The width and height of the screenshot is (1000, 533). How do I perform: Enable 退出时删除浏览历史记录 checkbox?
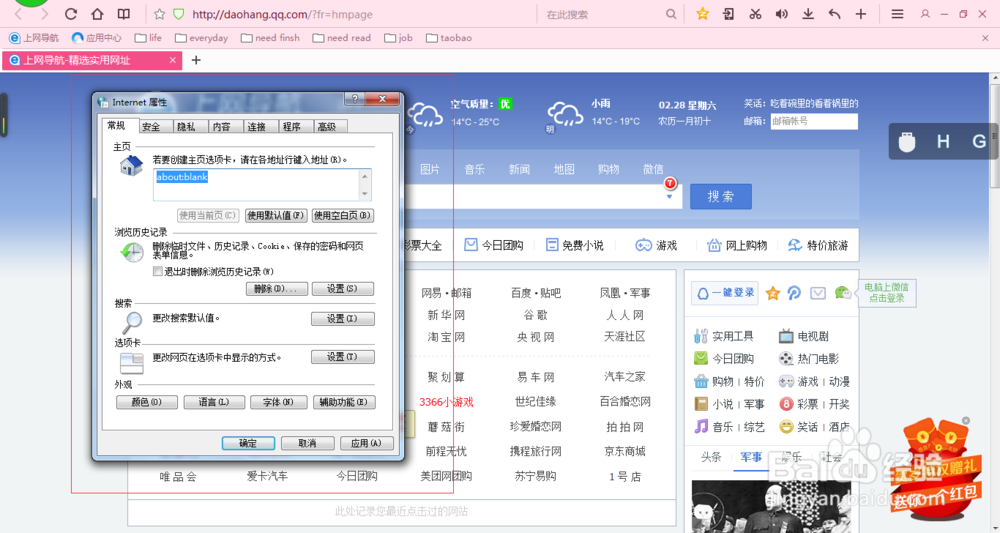[x=158, y=271]
